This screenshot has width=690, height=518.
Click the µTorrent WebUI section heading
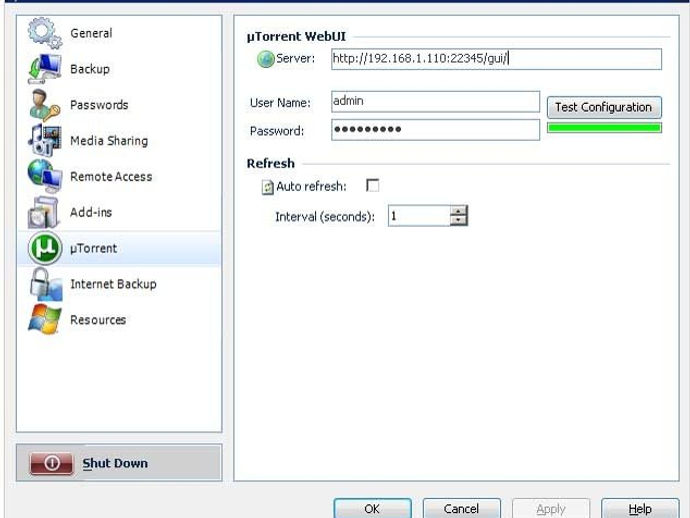click(296, 37)
